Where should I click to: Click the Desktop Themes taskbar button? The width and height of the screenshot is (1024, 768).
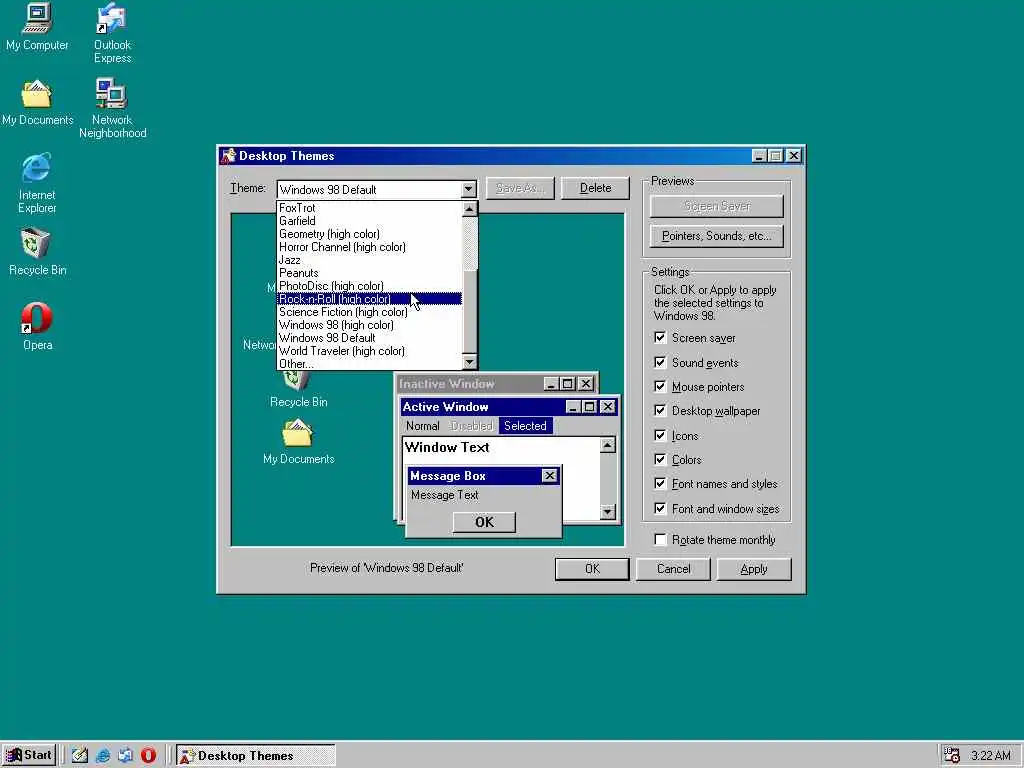[255, 756]
